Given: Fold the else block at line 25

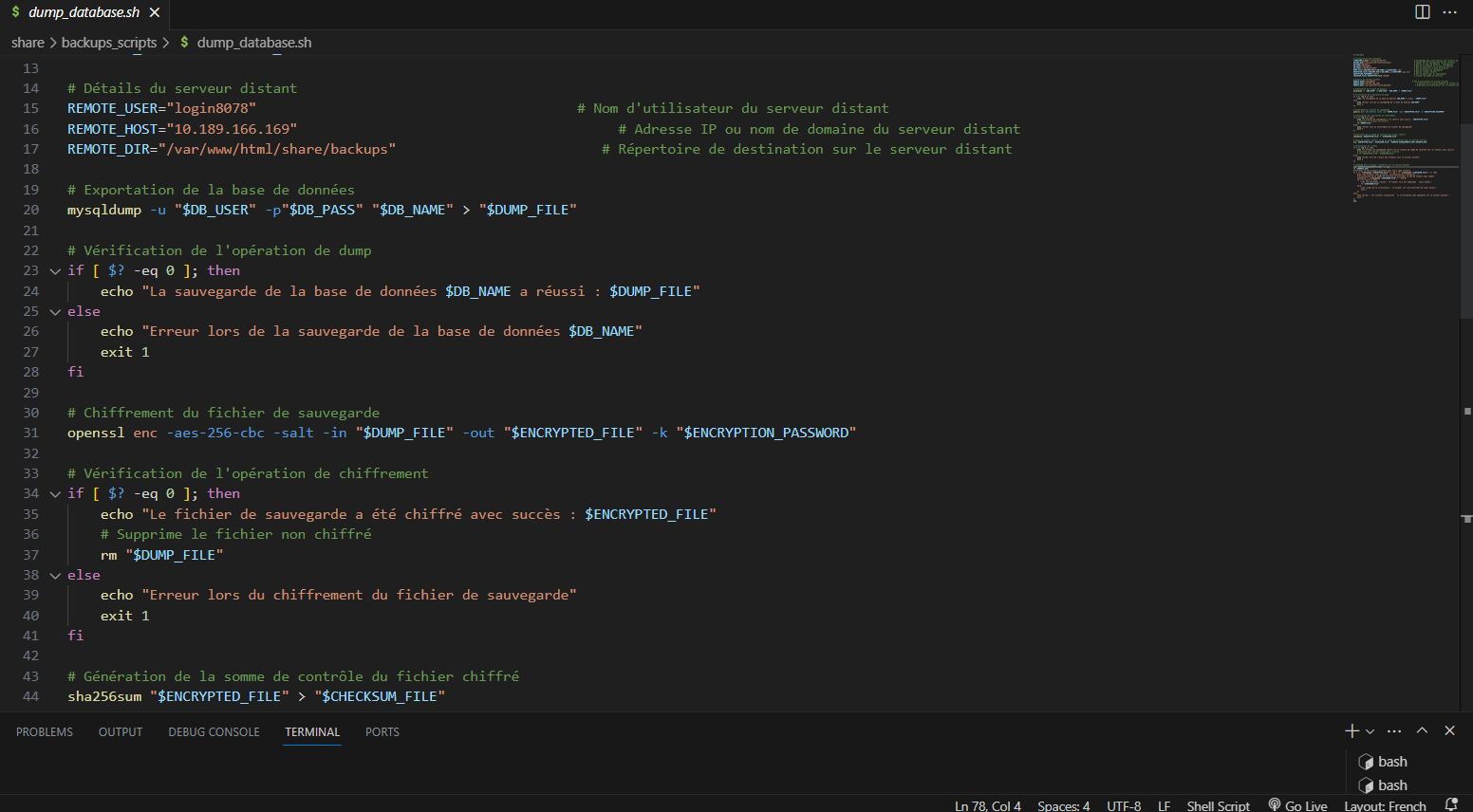Looking at the screenshot, I should pyautogui.click(x=55, y=312).
